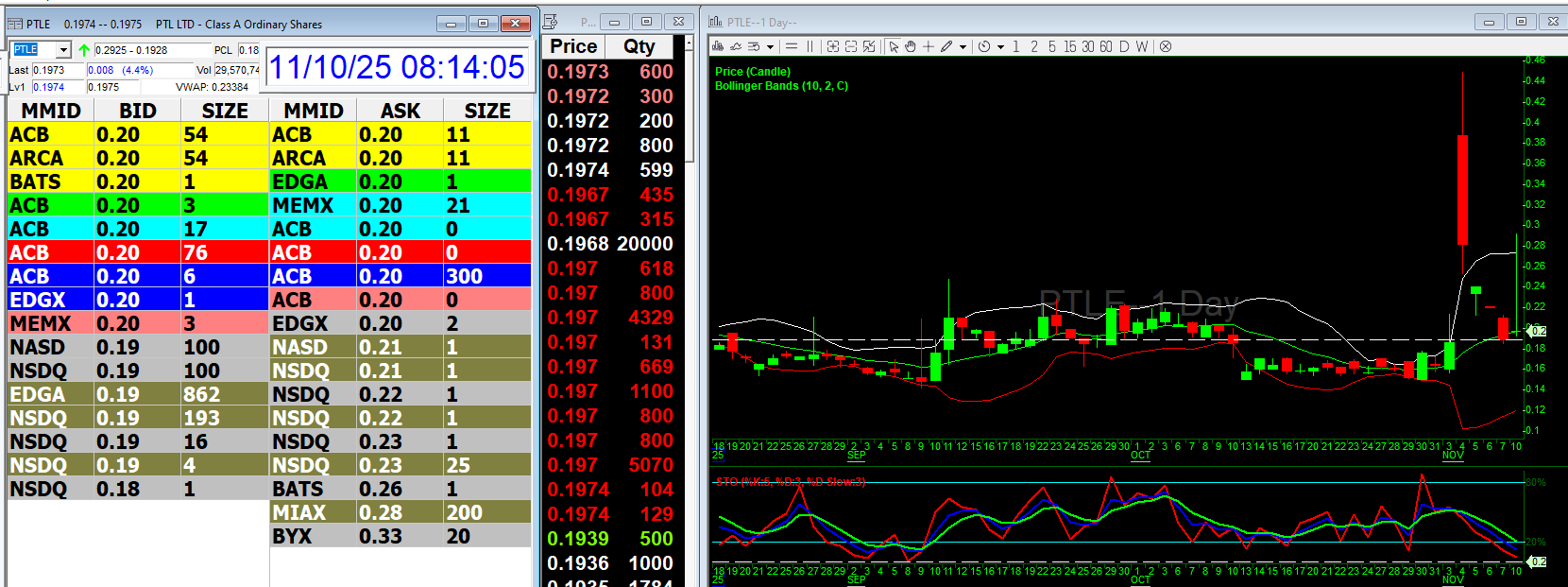Open the PTLE symbol dropdown

pyautogui.click(x=63, y=50)
